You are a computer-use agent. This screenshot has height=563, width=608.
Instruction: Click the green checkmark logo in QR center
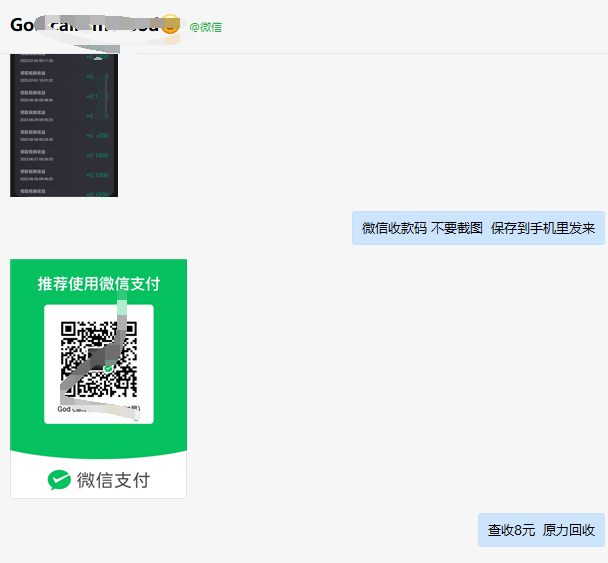point(108,368)
